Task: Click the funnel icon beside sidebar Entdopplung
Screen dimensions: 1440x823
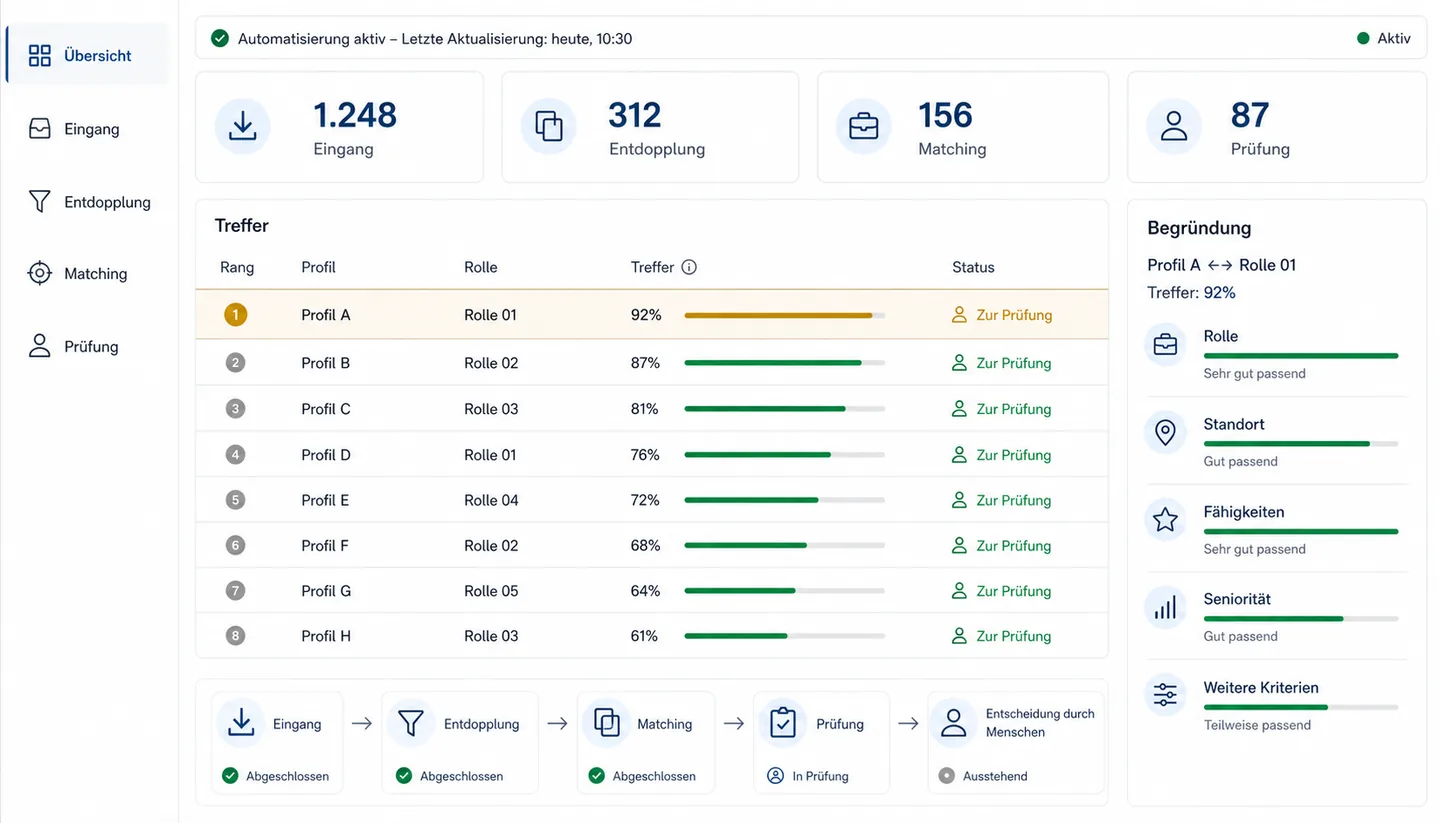Action: (40, 202)
